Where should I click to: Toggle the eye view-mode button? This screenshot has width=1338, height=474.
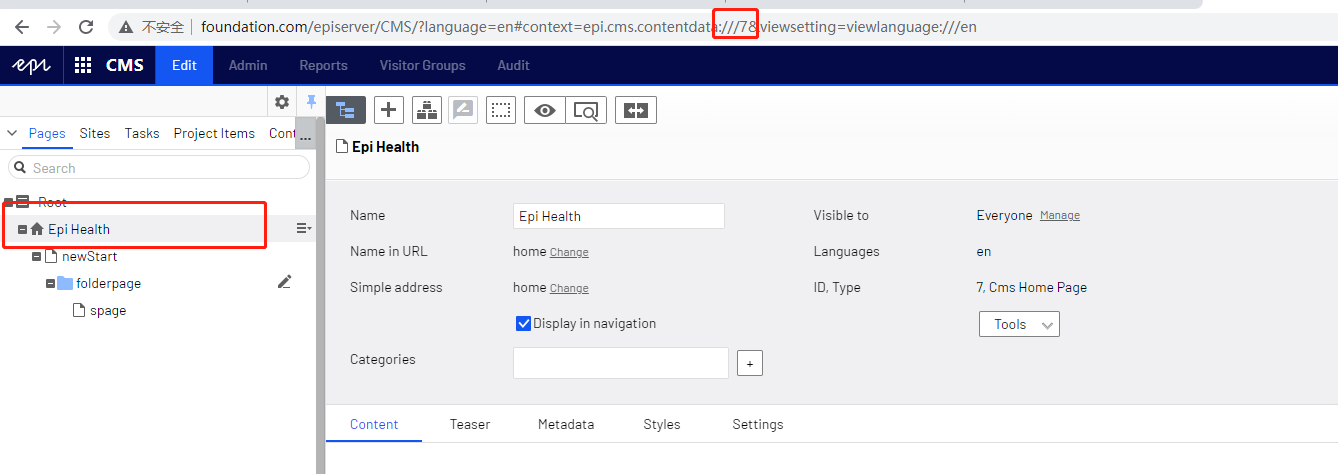[x=545, y=110]
